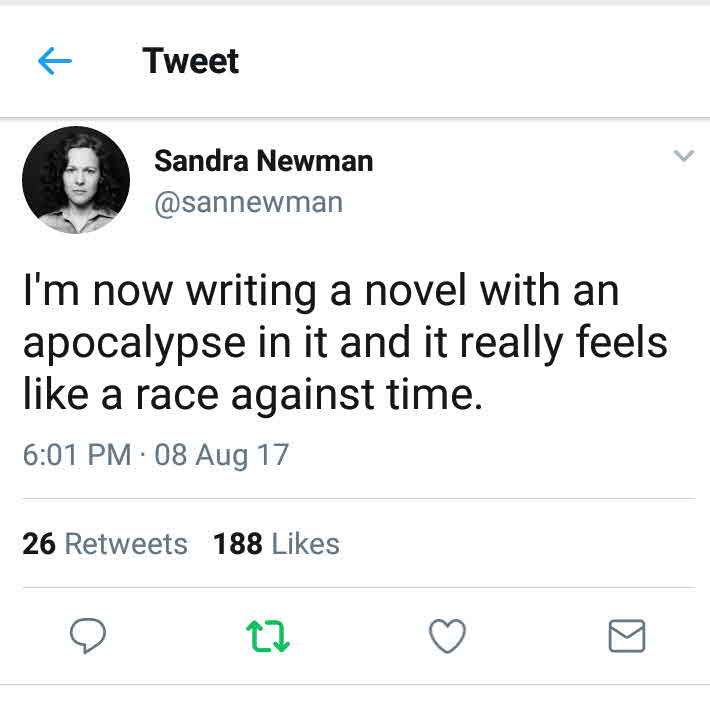Image resolution: width=710 pixels, height=710 pixels.
Task: Tap the 6:01 PM timestamp
Action: coord(76,455)
